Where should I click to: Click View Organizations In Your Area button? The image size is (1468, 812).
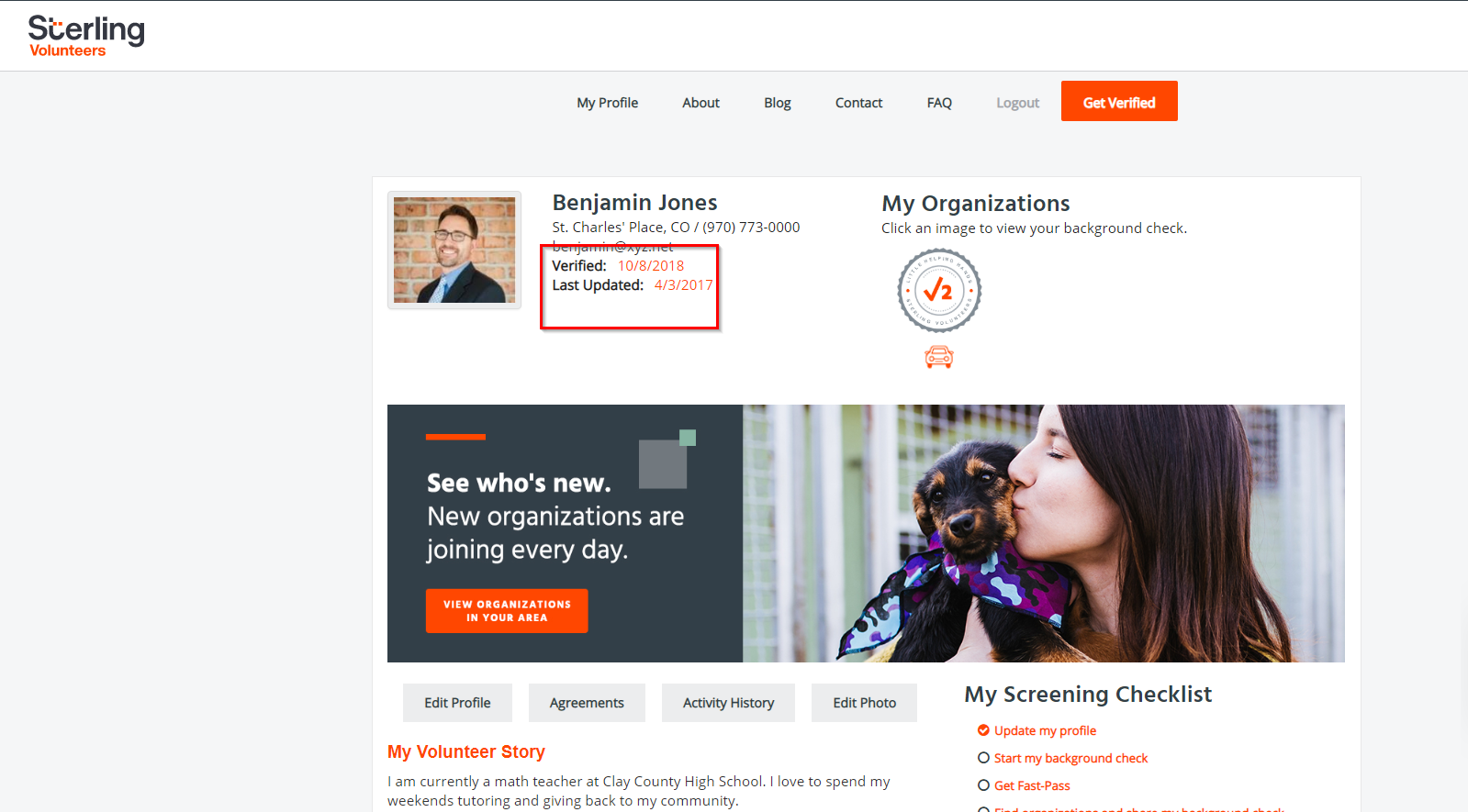[x=507, y=611]
